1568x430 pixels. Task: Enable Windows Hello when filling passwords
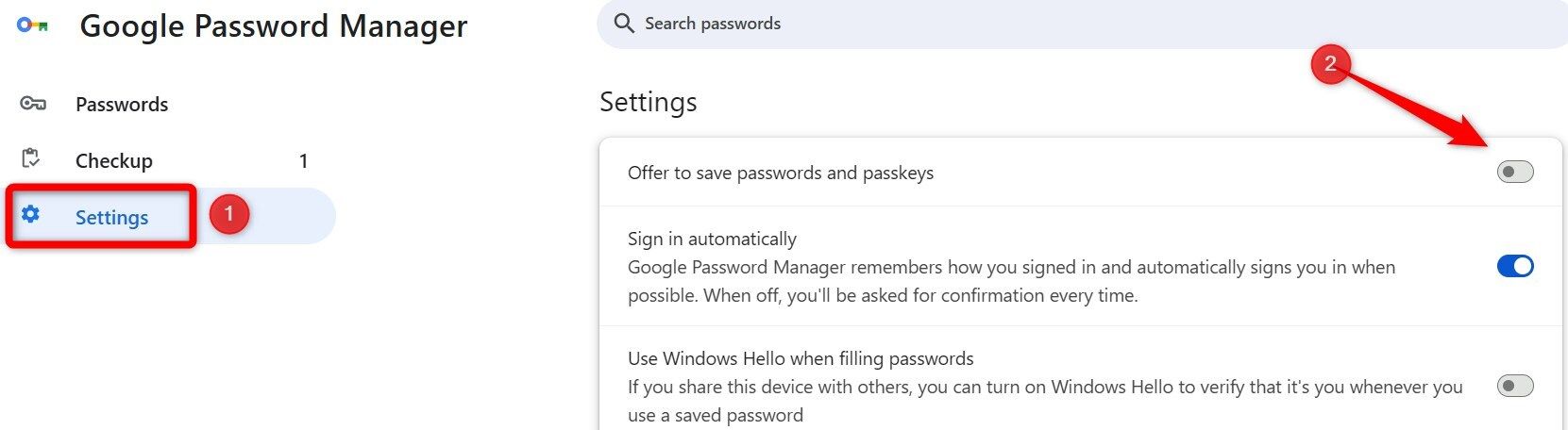1514,387
